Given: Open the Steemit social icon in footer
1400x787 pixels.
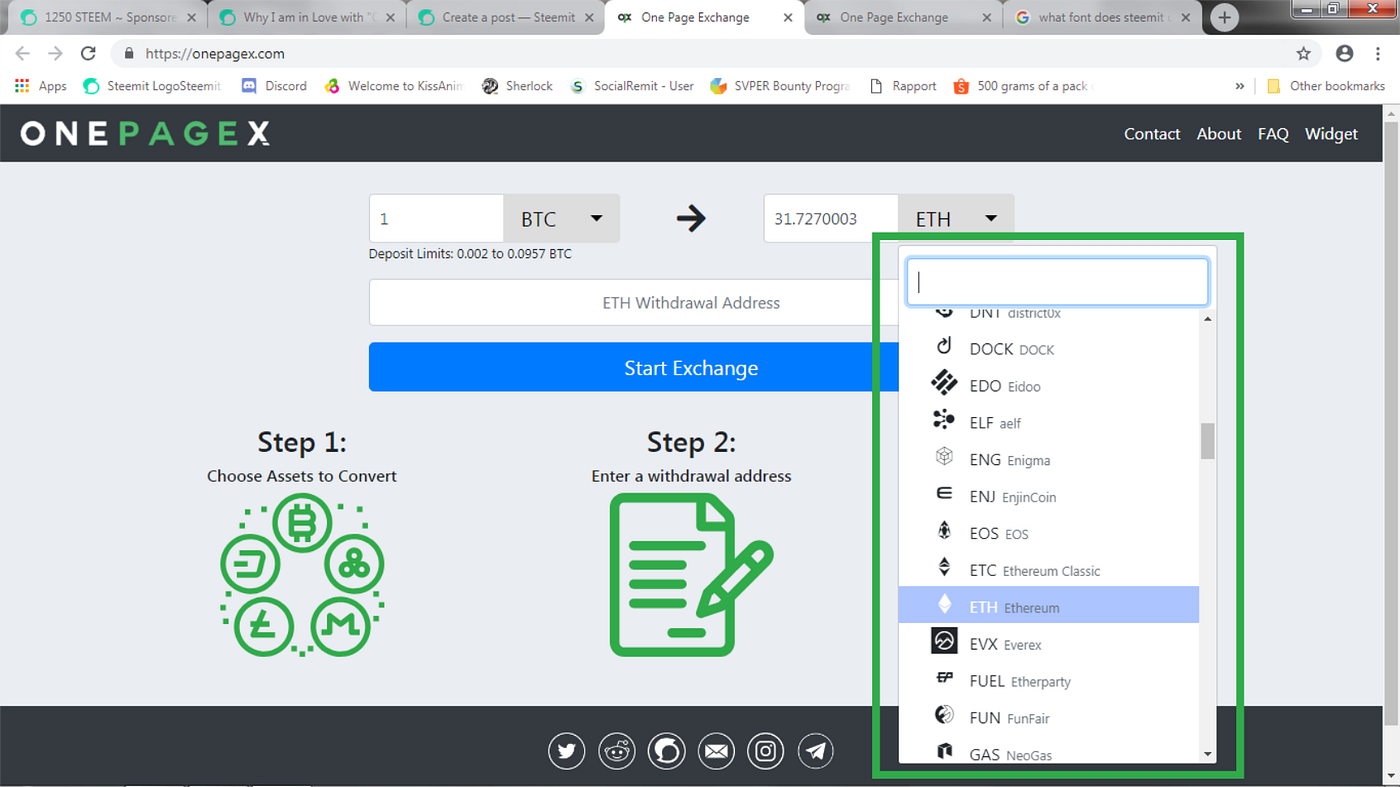Looking at the screenshot, I should click(666, 750).
